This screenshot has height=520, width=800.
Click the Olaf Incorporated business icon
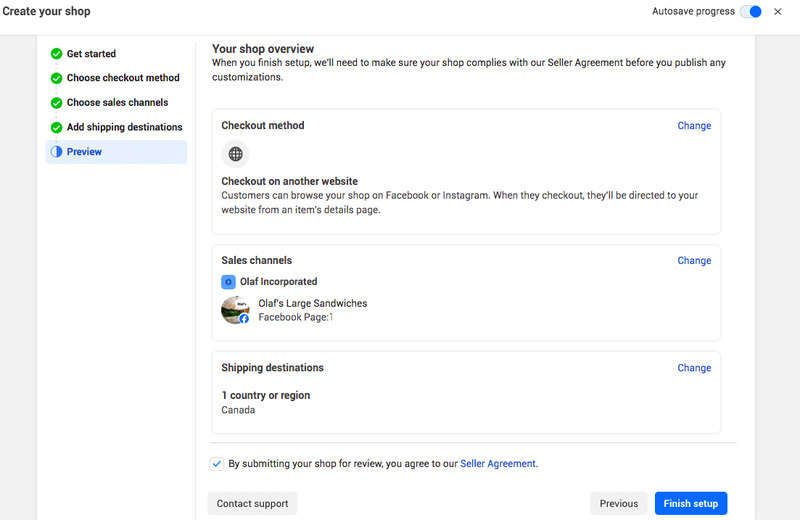(x=228, y=282)
